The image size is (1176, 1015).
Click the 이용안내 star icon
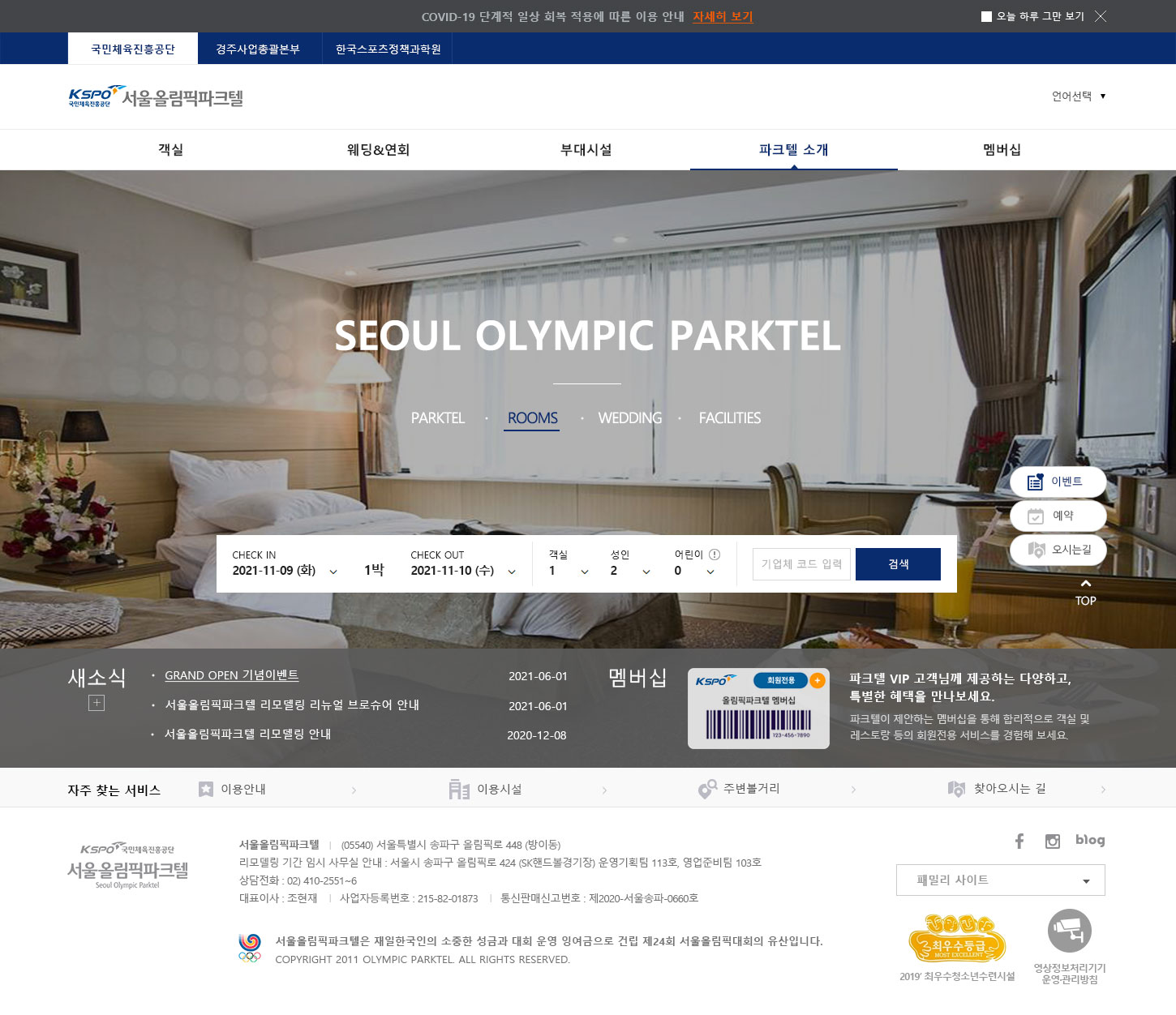(206, 789)
